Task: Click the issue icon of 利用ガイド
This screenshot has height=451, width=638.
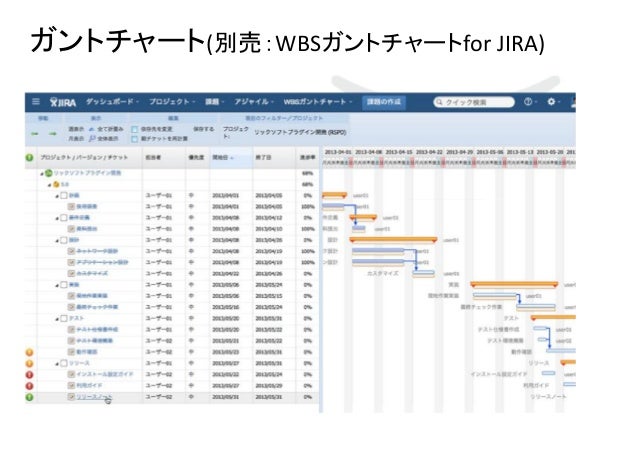Action: [71, 385]
